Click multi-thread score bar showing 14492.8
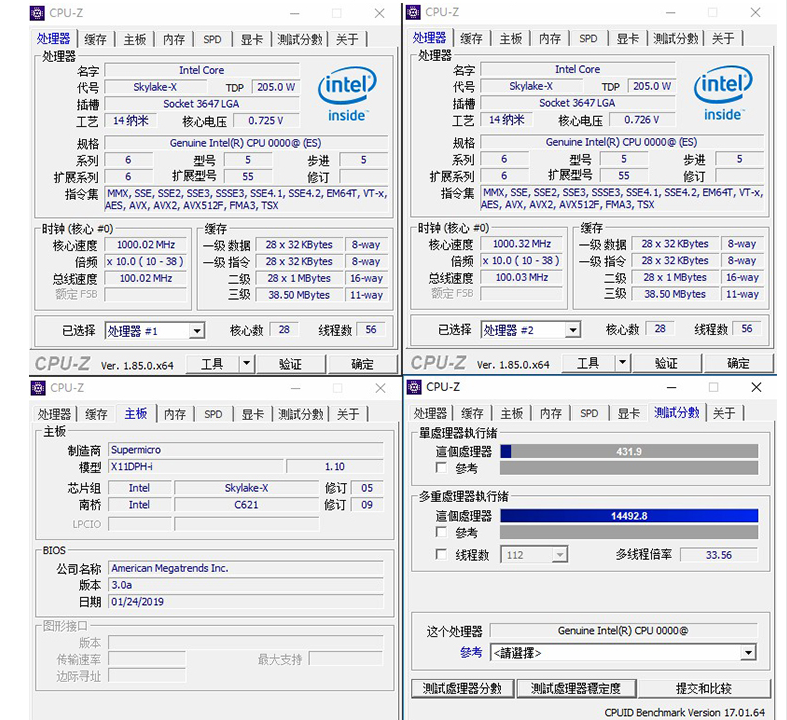The image size is (787, 720). (629, 515)
